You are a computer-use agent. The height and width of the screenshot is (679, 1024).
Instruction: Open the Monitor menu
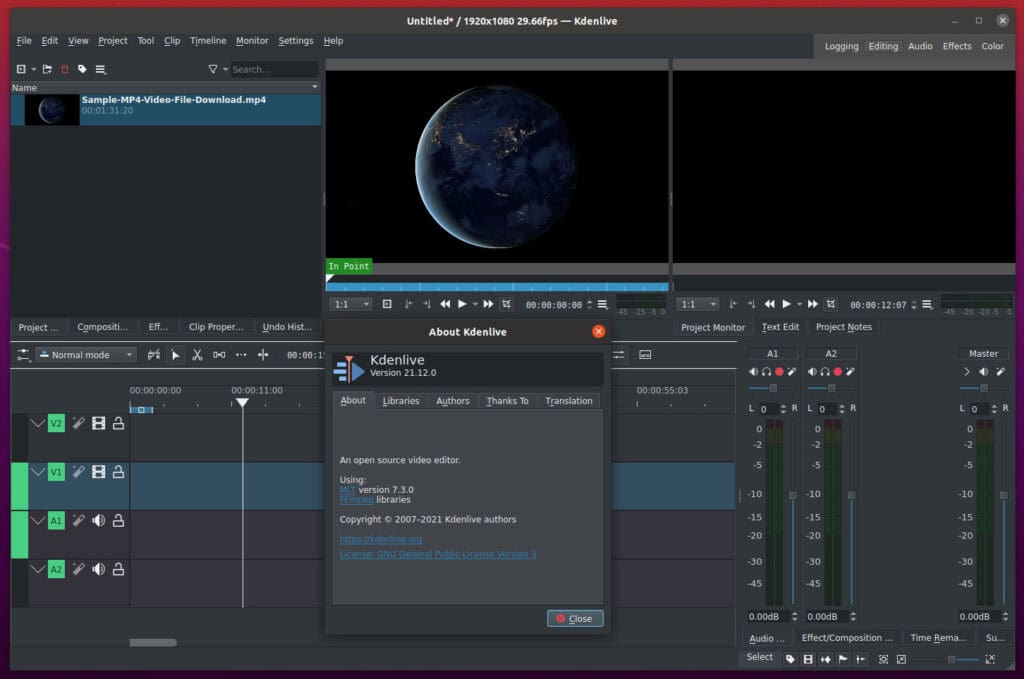pos(252,40)
